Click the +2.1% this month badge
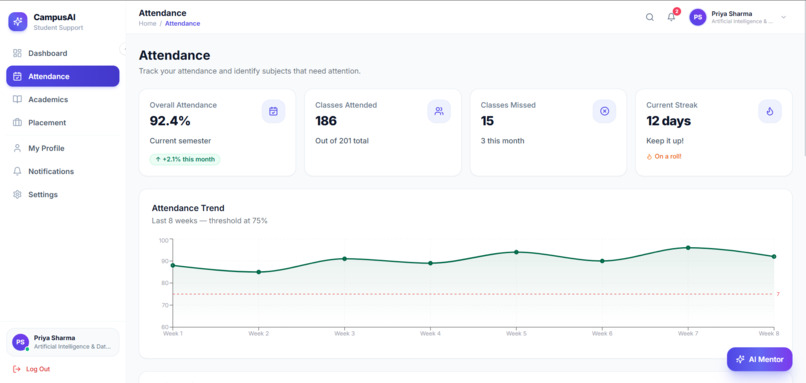 click(x=185, y=159)
